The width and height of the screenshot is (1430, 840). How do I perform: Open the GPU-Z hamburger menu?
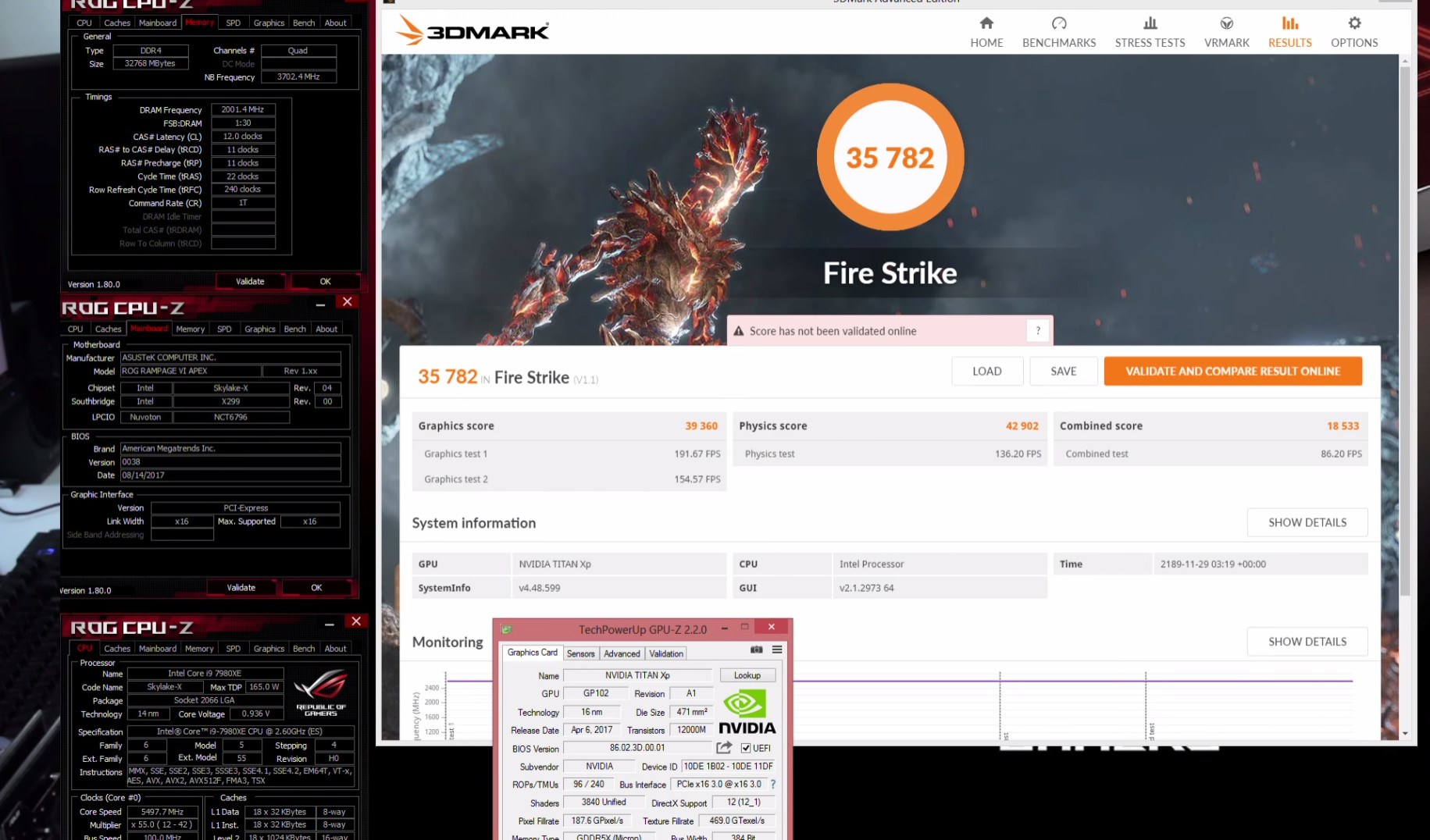coord(777,650)
